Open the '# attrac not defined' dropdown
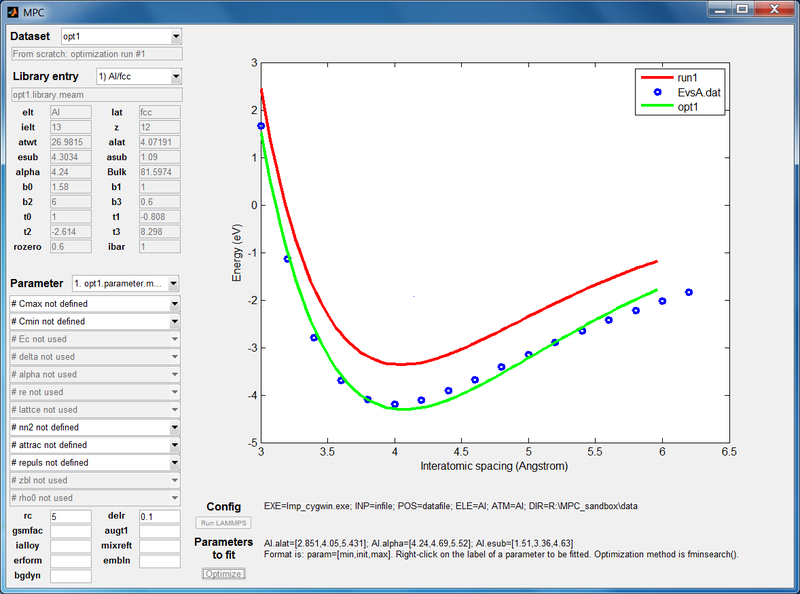Image resolution: width=800 pixels, height=594 pixels. 176,445
